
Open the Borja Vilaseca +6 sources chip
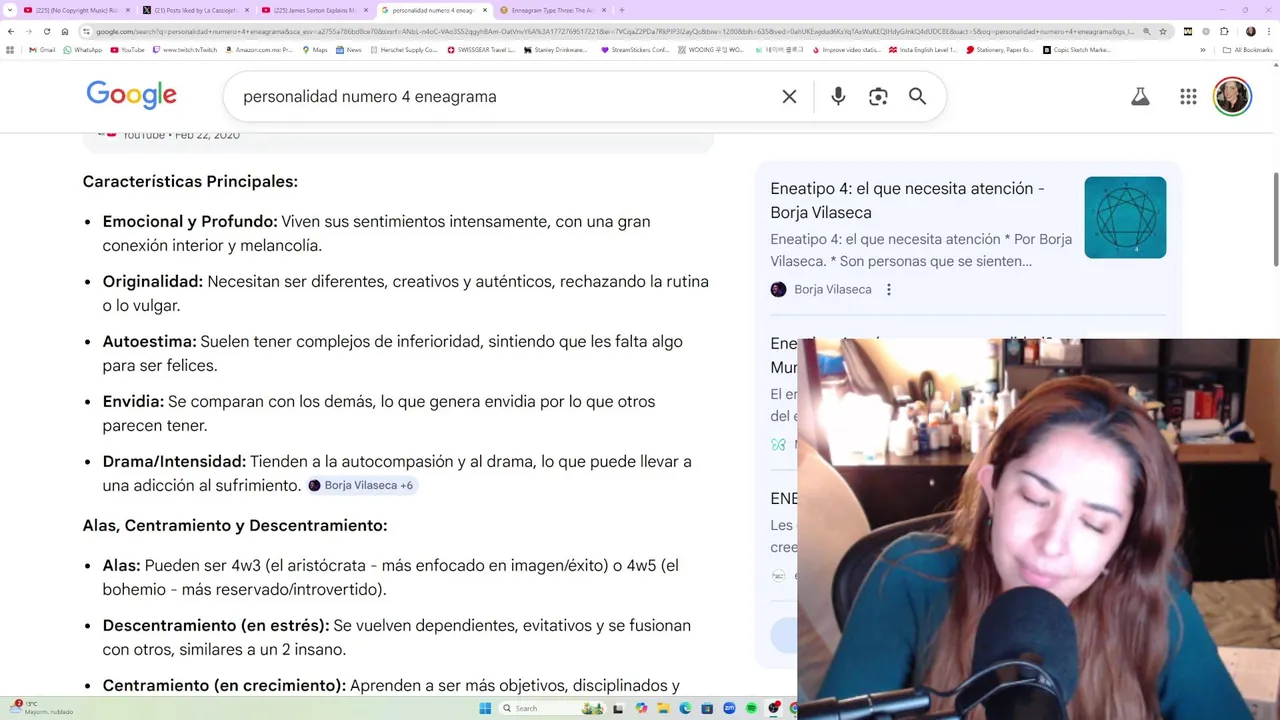point(361,486)
